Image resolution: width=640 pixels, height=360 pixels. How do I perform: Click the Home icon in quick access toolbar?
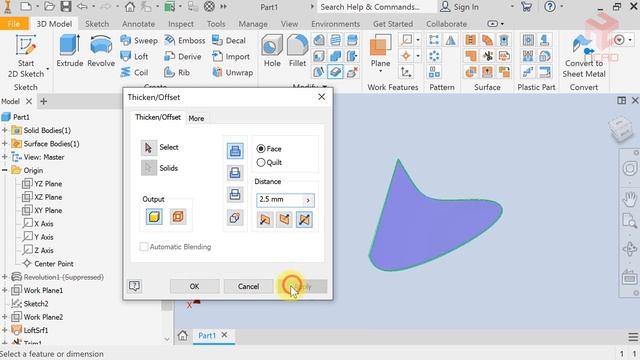(130, 7)
